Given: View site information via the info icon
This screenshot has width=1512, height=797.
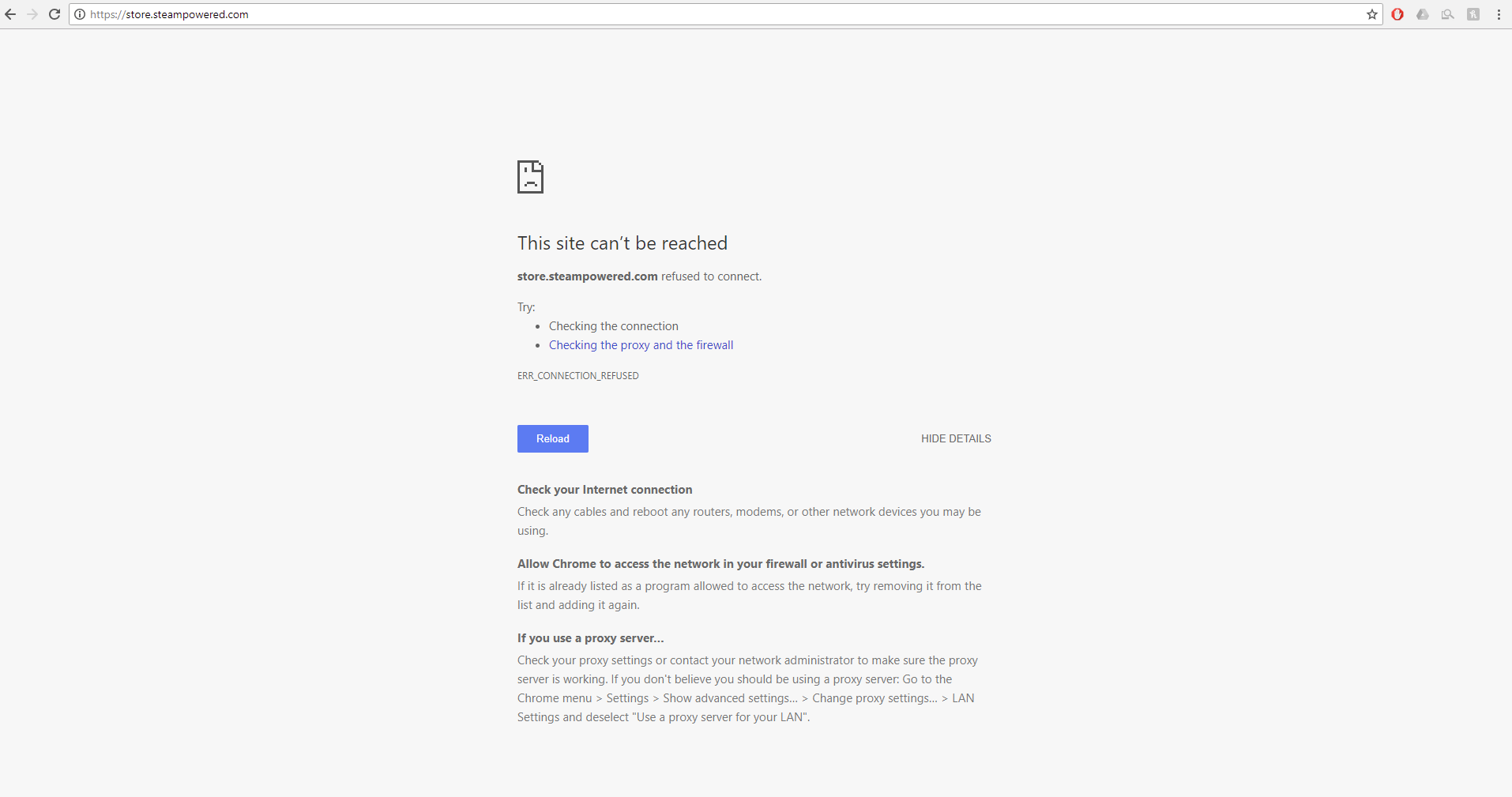Looking at the screenshot, I should (80, 14).
